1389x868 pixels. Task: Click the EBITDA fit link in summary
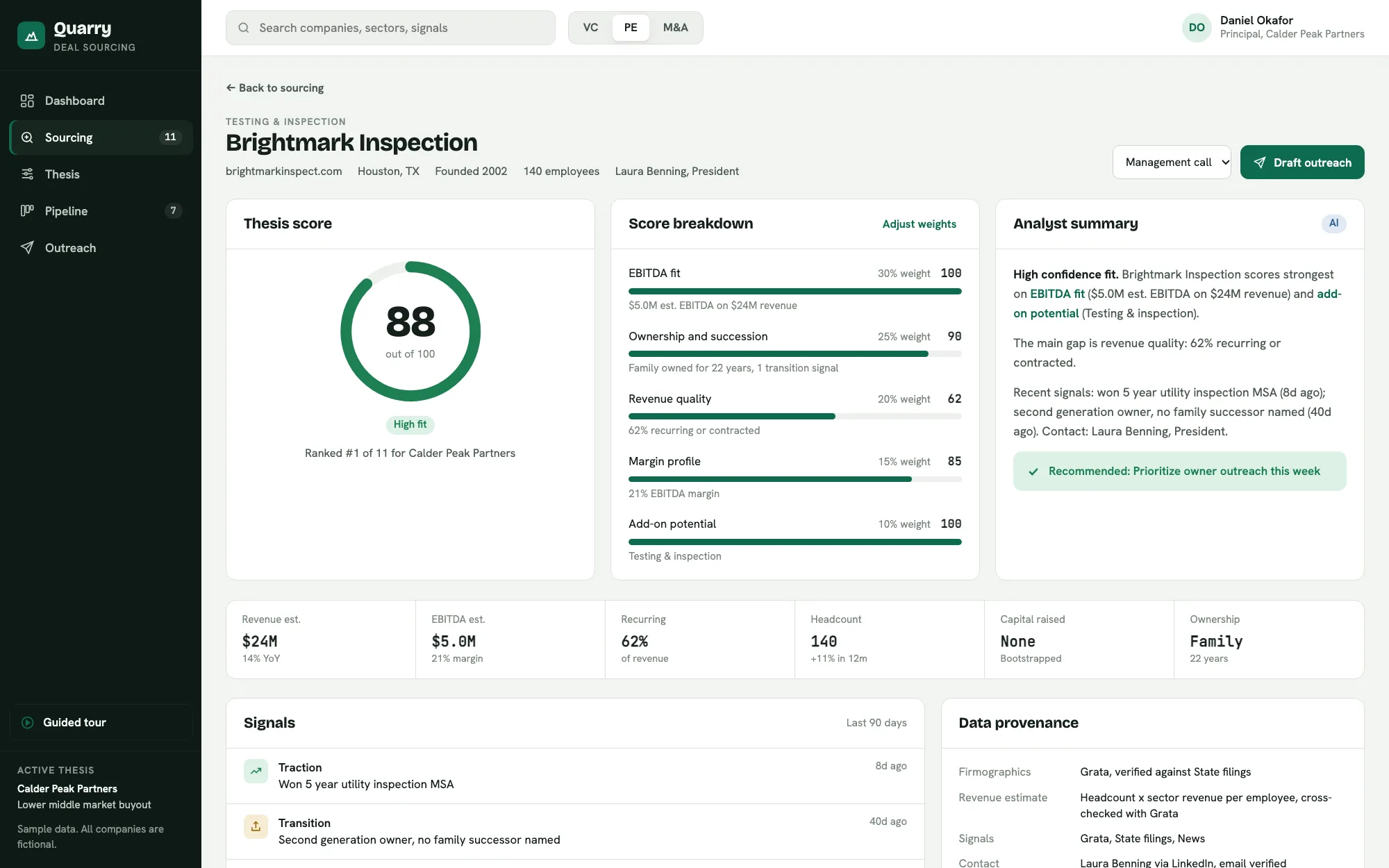click(1057, 294)
